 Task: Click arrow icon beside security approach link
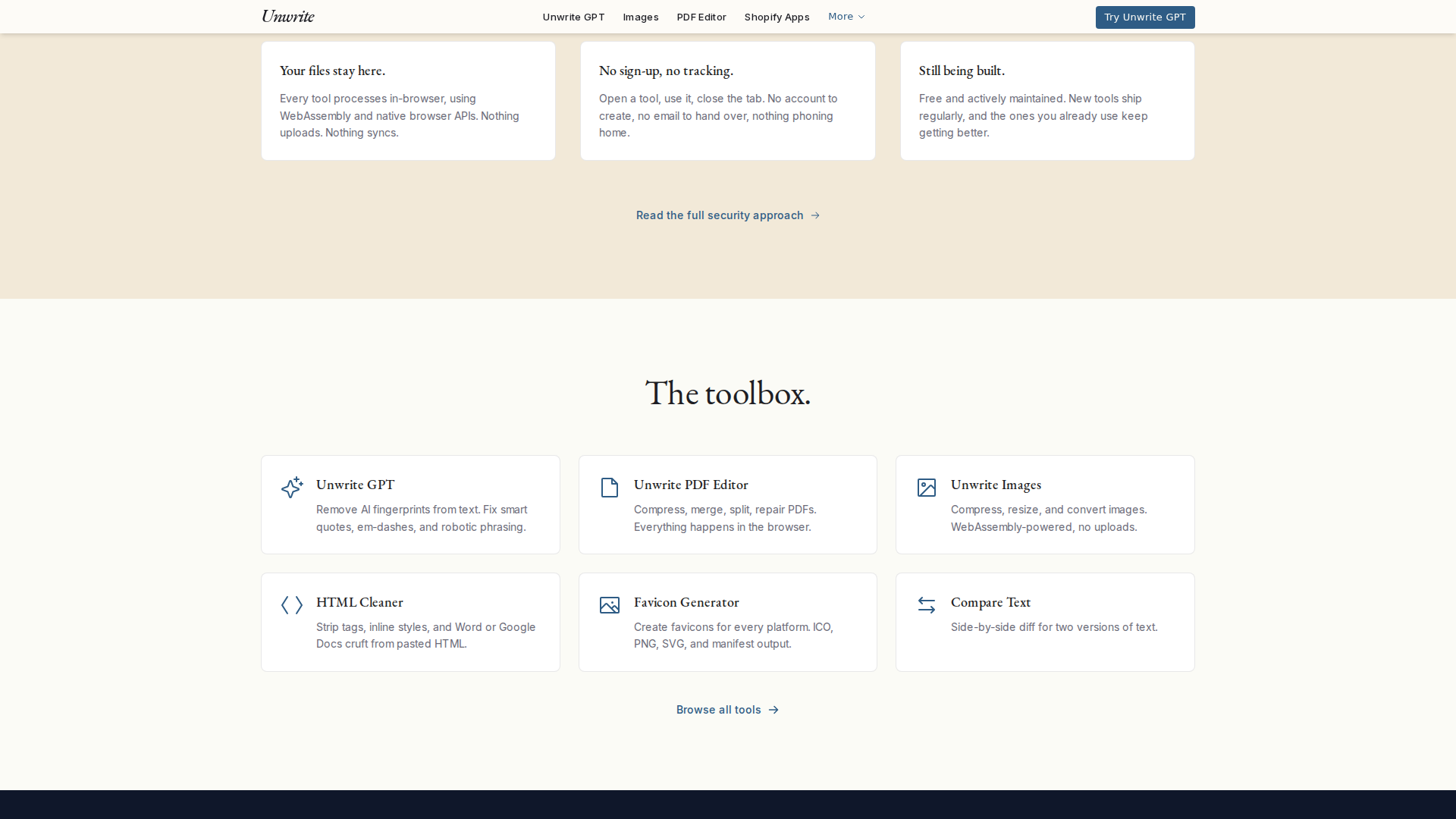(815, 215)
